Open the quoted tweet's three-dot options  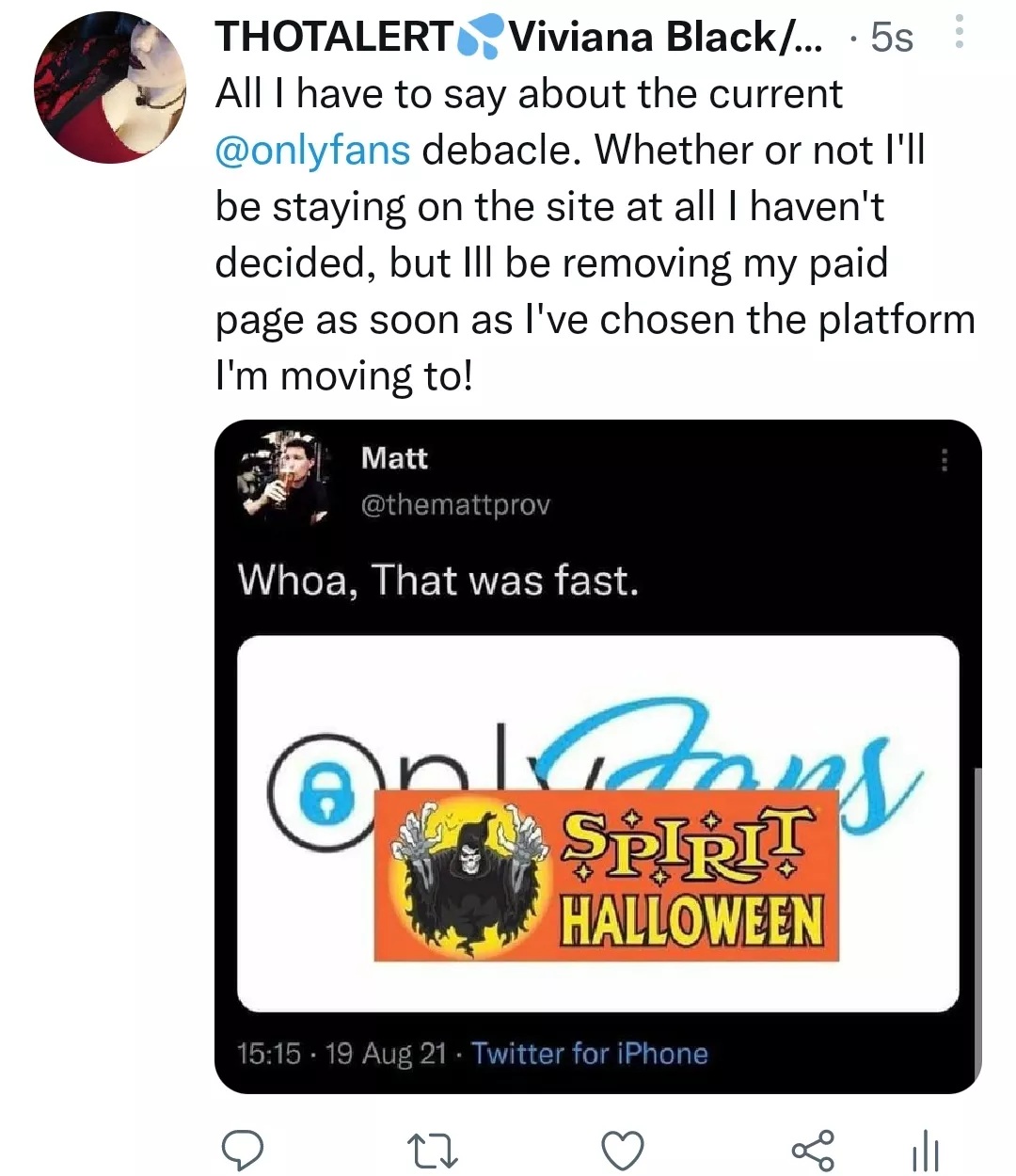(x=944, y=461)
